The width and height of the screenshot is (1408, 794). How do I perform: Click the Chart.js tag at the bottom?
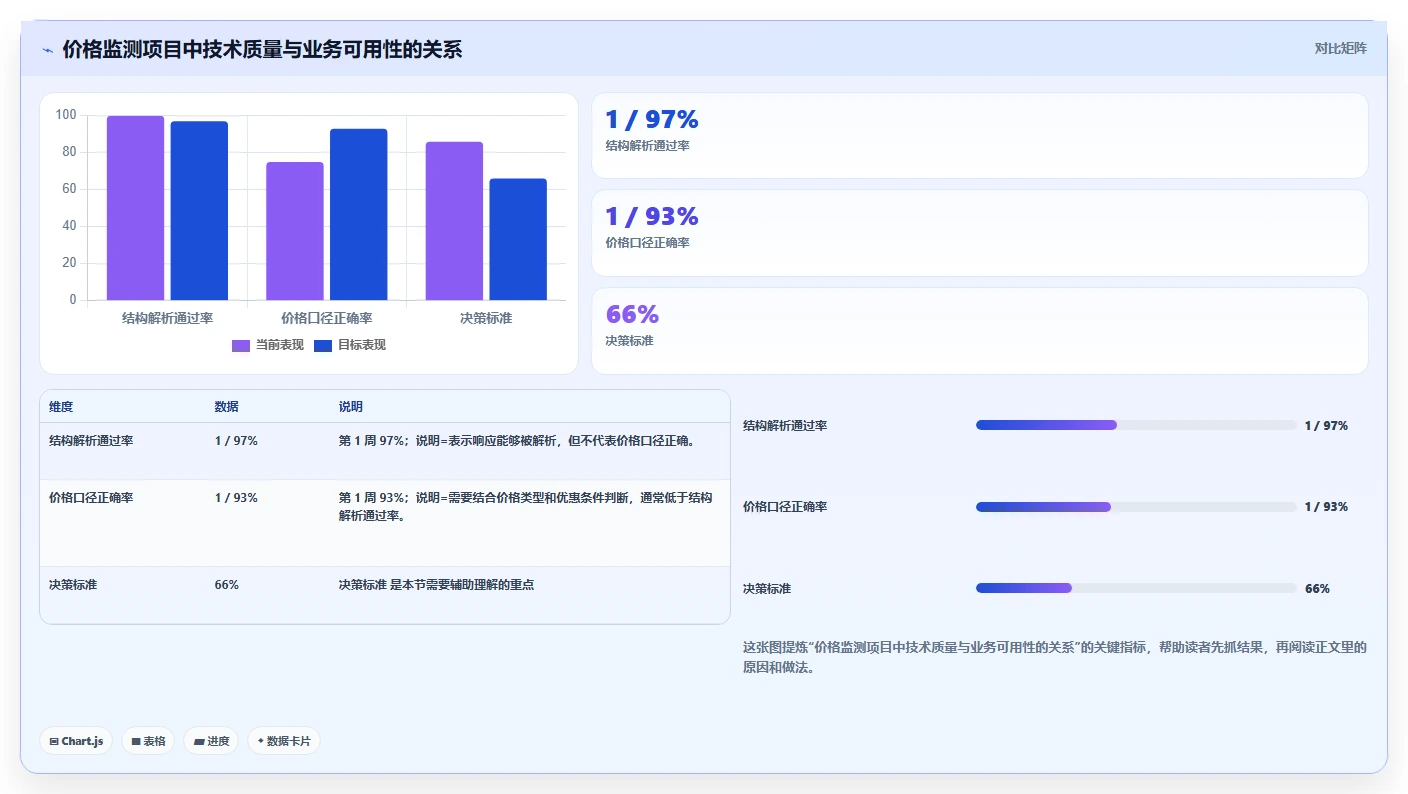click(76, 741)
